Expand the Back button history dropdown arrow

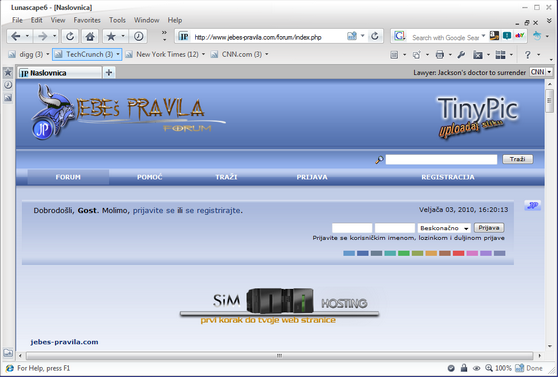point(27,36)
